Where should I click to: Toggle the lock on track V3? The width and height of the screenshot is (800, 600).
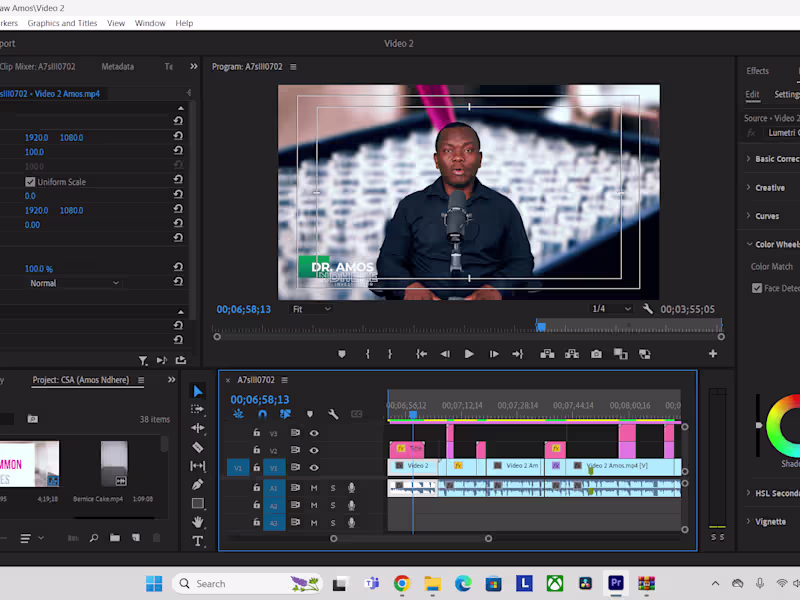pos(256,433)
